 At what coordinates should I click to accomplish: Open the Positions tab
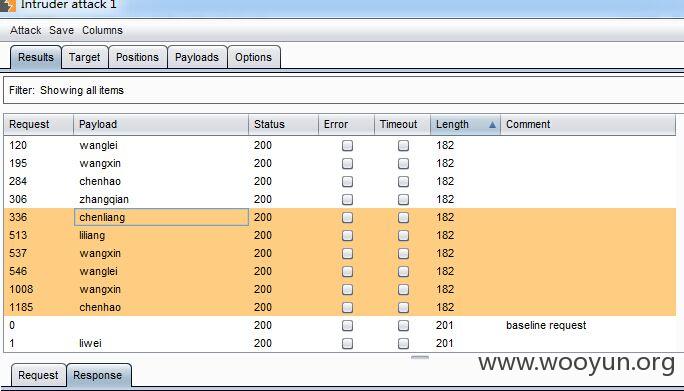[137, 57]
